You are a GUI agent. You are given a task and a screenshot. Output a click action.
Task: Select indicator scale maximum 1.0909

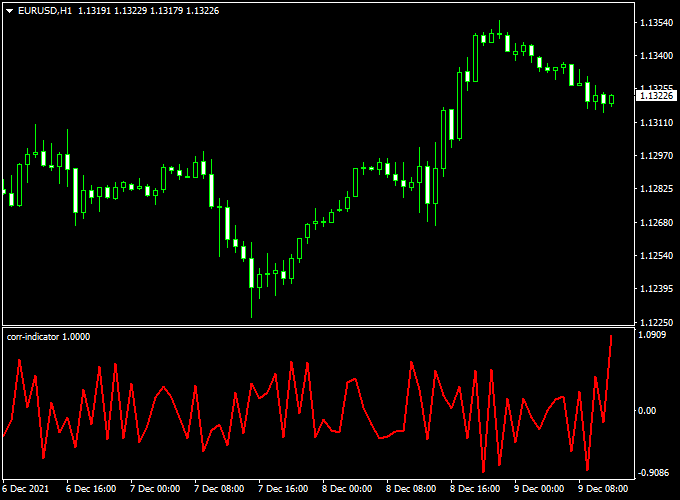click(652, 334)
